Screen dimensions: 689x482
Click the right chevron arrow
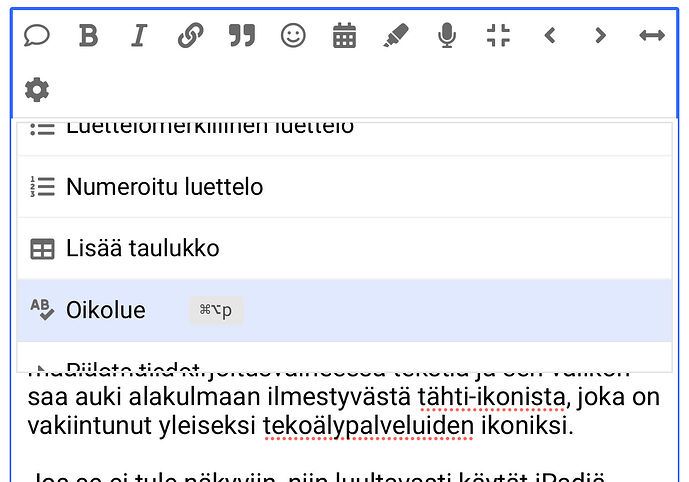pos(601,35)
